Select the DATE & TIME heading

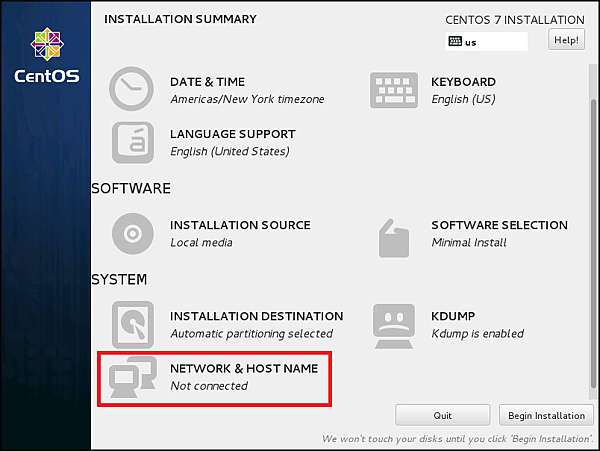click(207, 82)
